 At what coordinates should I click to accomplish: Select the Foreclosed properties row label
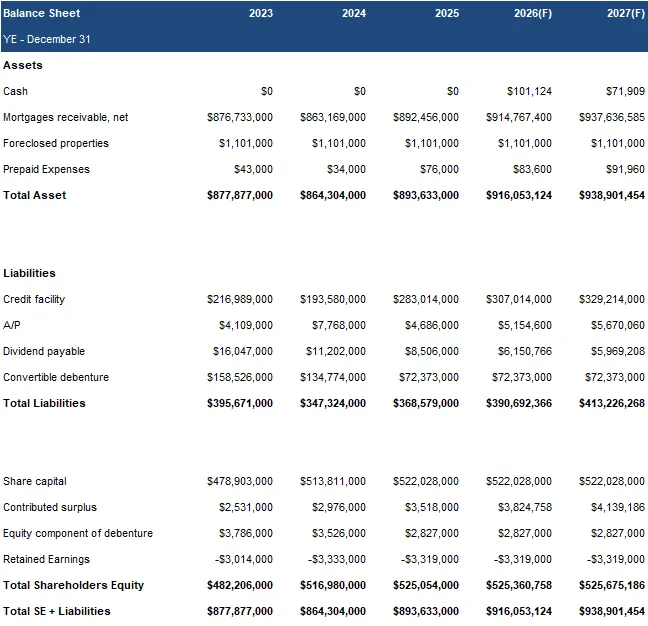[56, 143]
